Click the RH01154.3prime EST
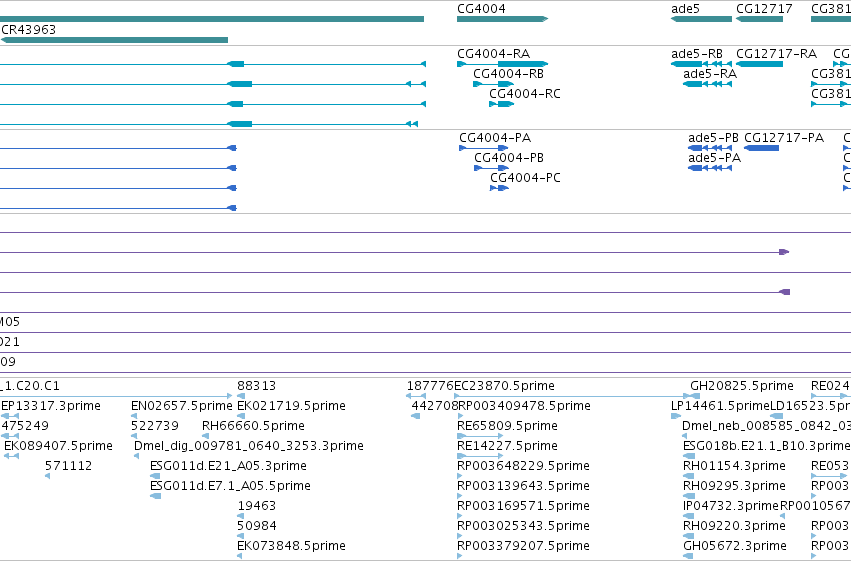 coord(688,476)
